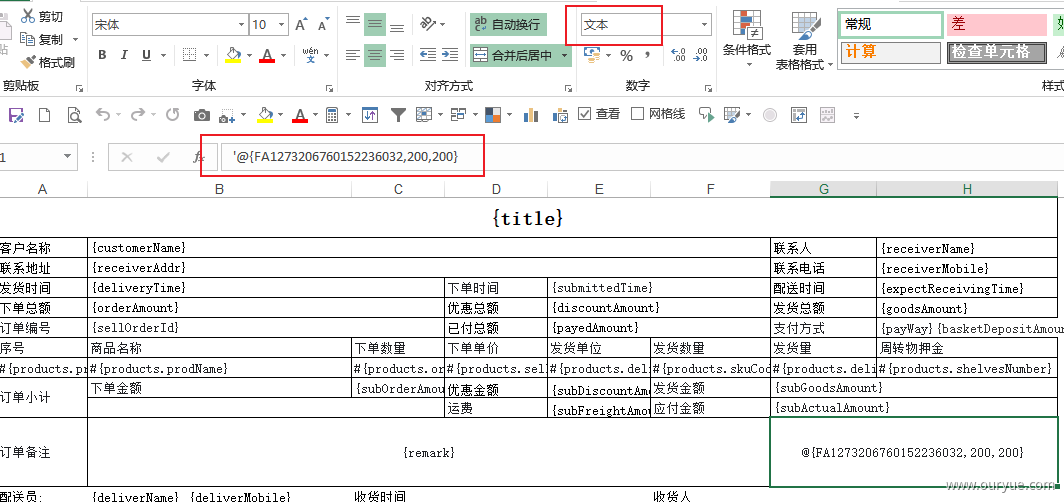Increase the cell indent
Screen dimensions: 1064x502
[450, 55]
